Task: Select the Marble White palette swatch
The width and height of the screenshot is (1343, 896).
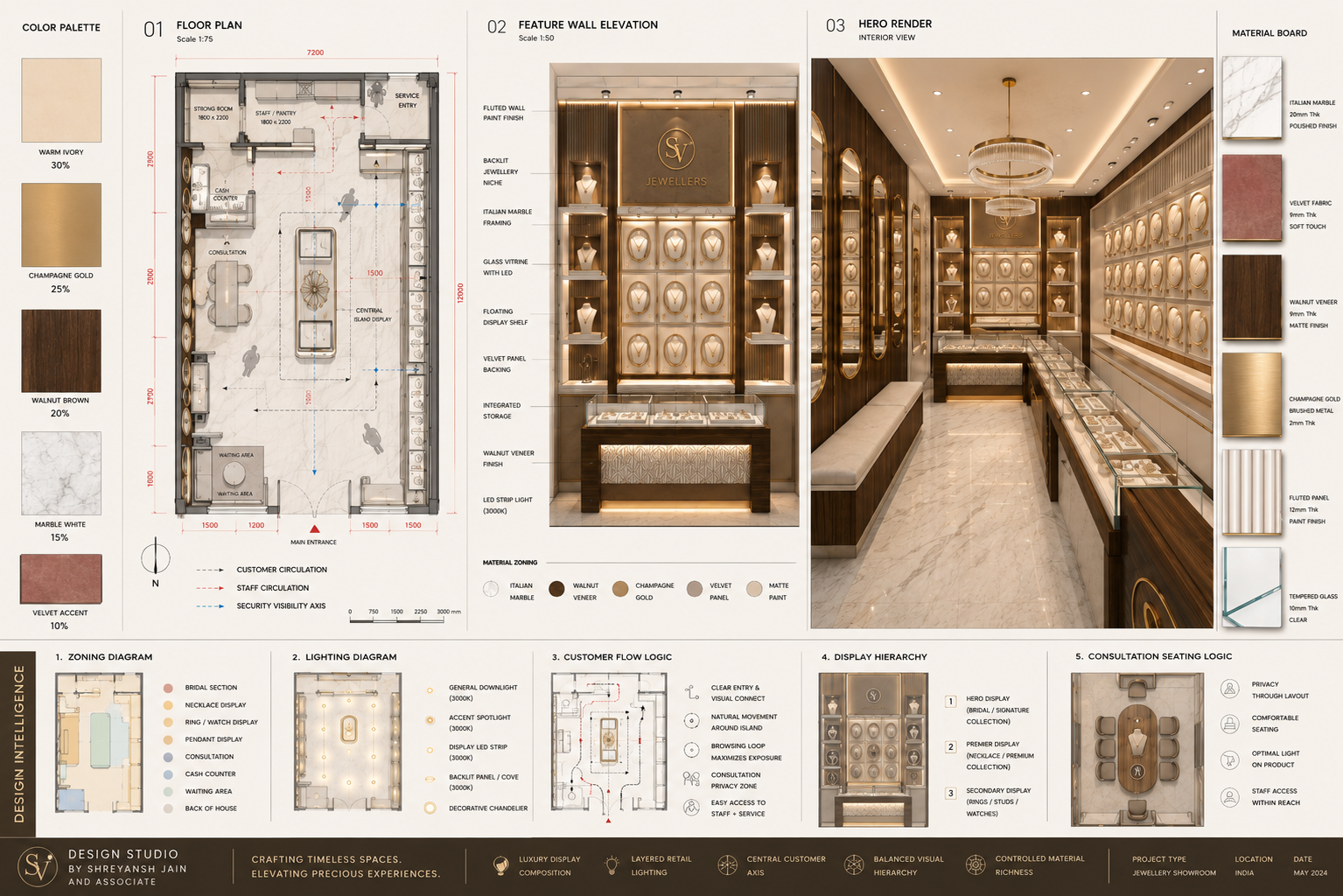Action: click(61, 473)
